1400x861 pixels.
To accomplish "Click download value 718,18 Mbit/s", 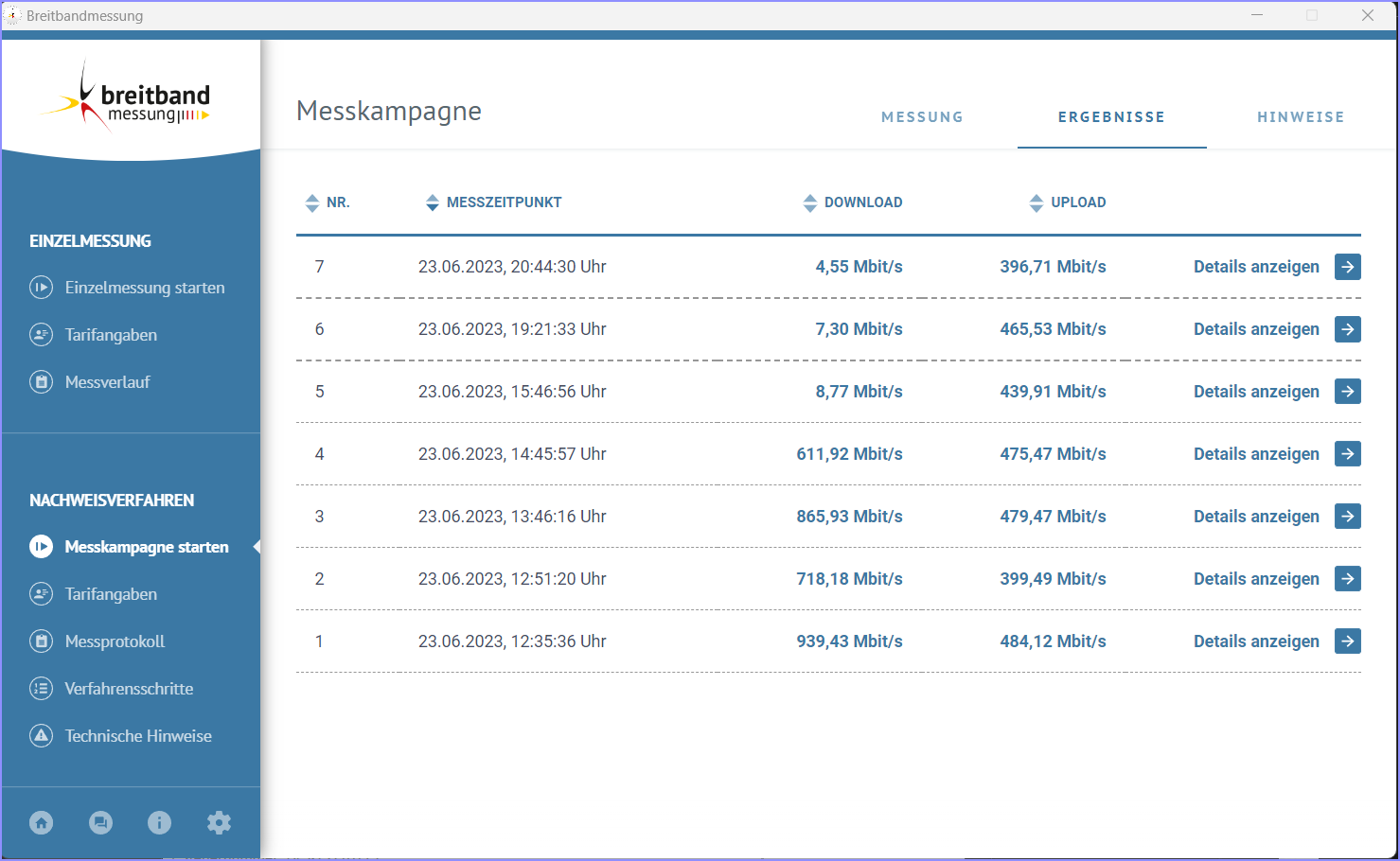I will (849, 579).
